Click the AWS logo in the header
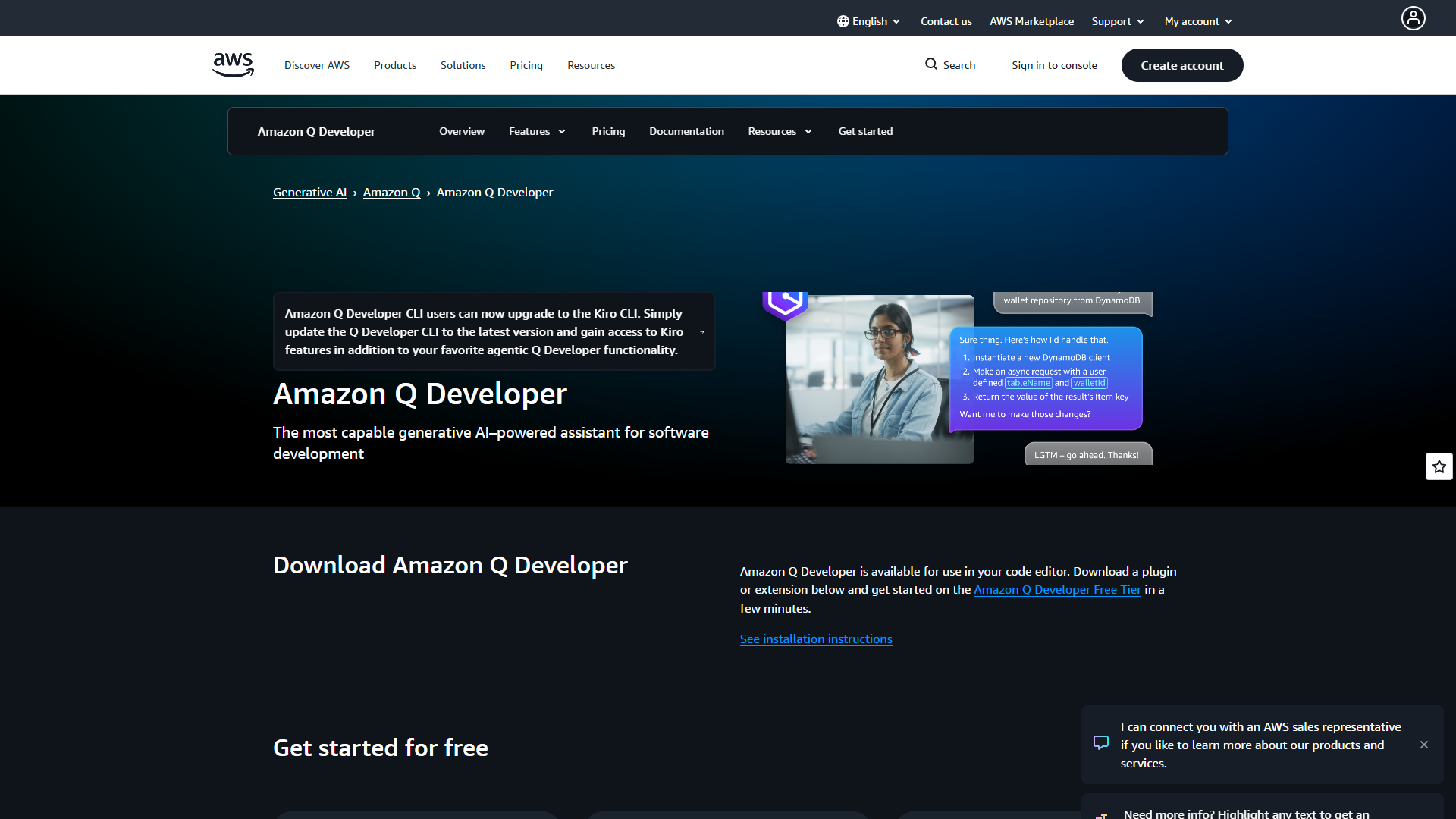The height and width of the screenshot is (819, 1456). [x=232, y=64]
